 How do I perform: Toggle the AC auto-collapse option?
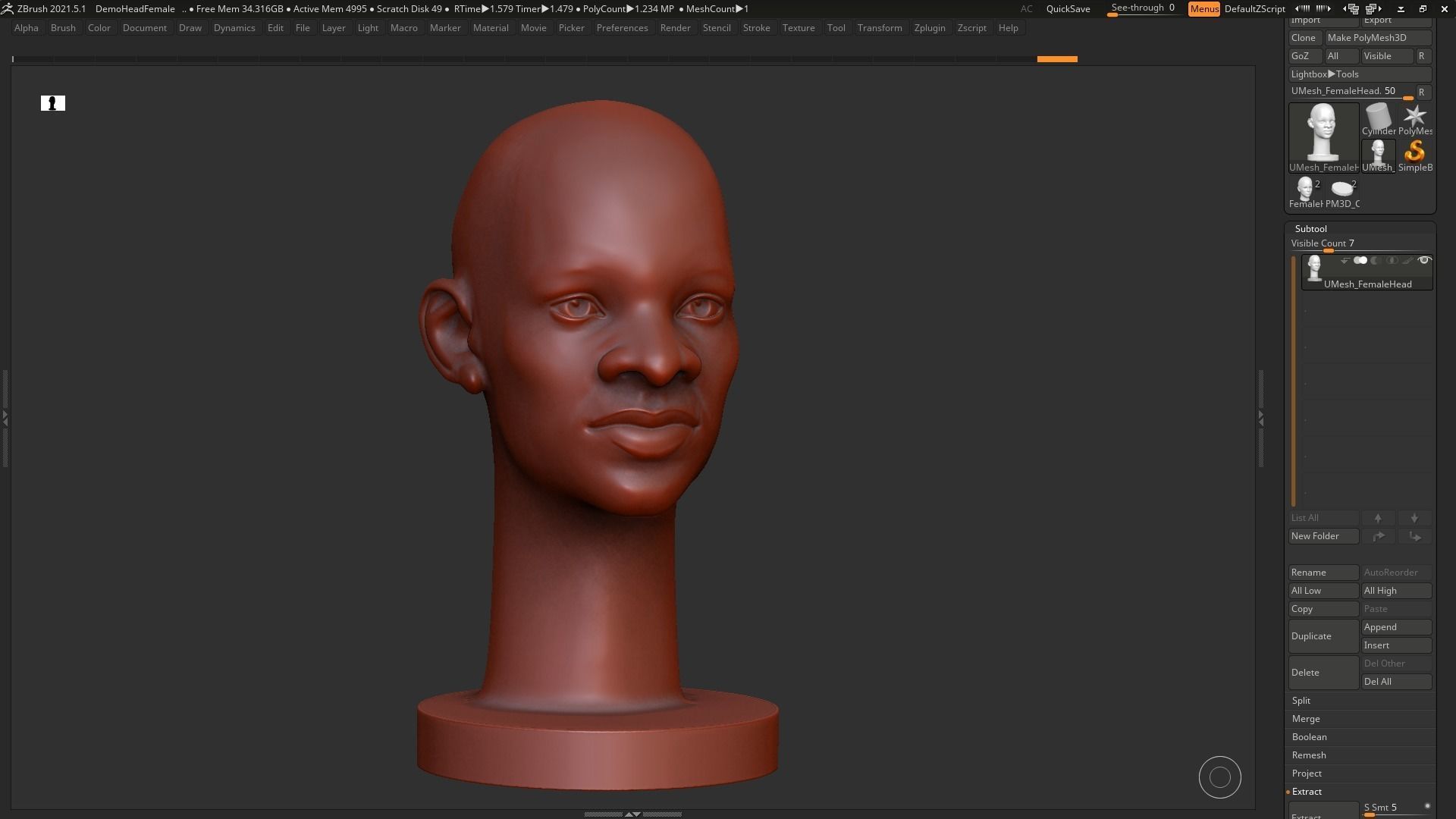[x=1026, y=9]
